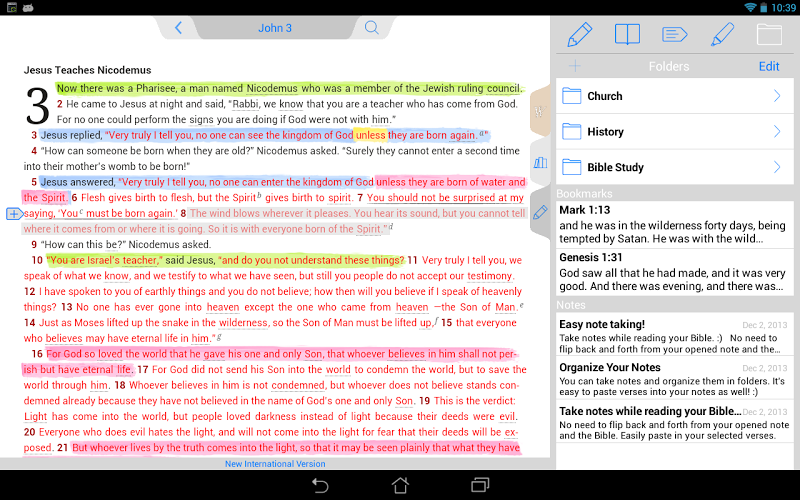Switch to the pencil notes side tab
800x500 pixels.
pyautogui.click(x=540, y=212)
